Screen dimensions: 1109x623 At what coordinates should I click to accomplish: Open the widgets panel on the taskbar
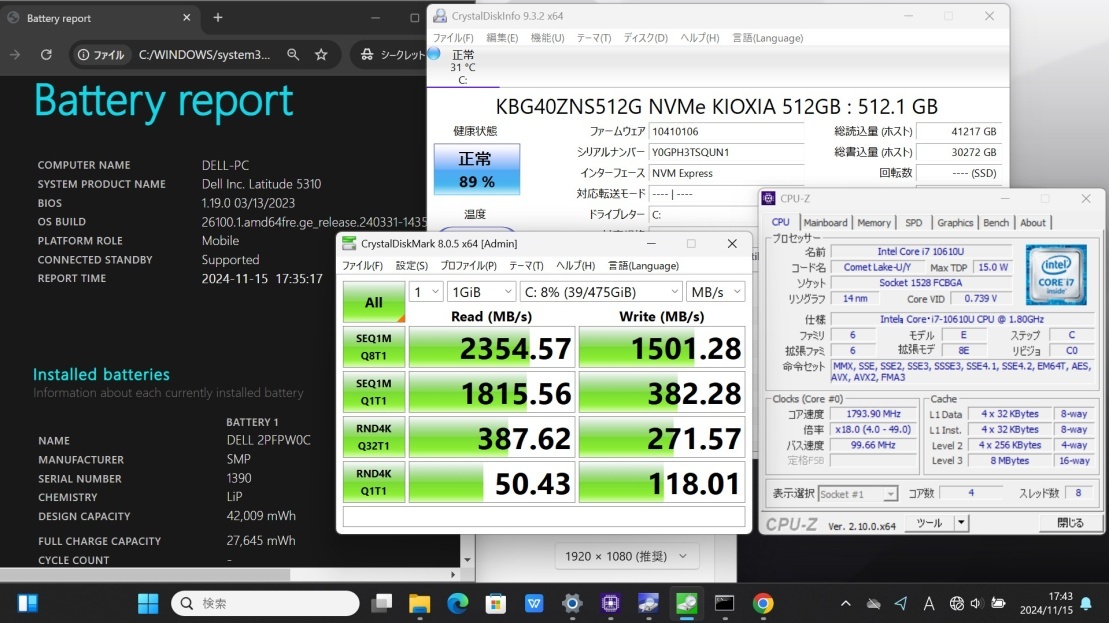28,603
